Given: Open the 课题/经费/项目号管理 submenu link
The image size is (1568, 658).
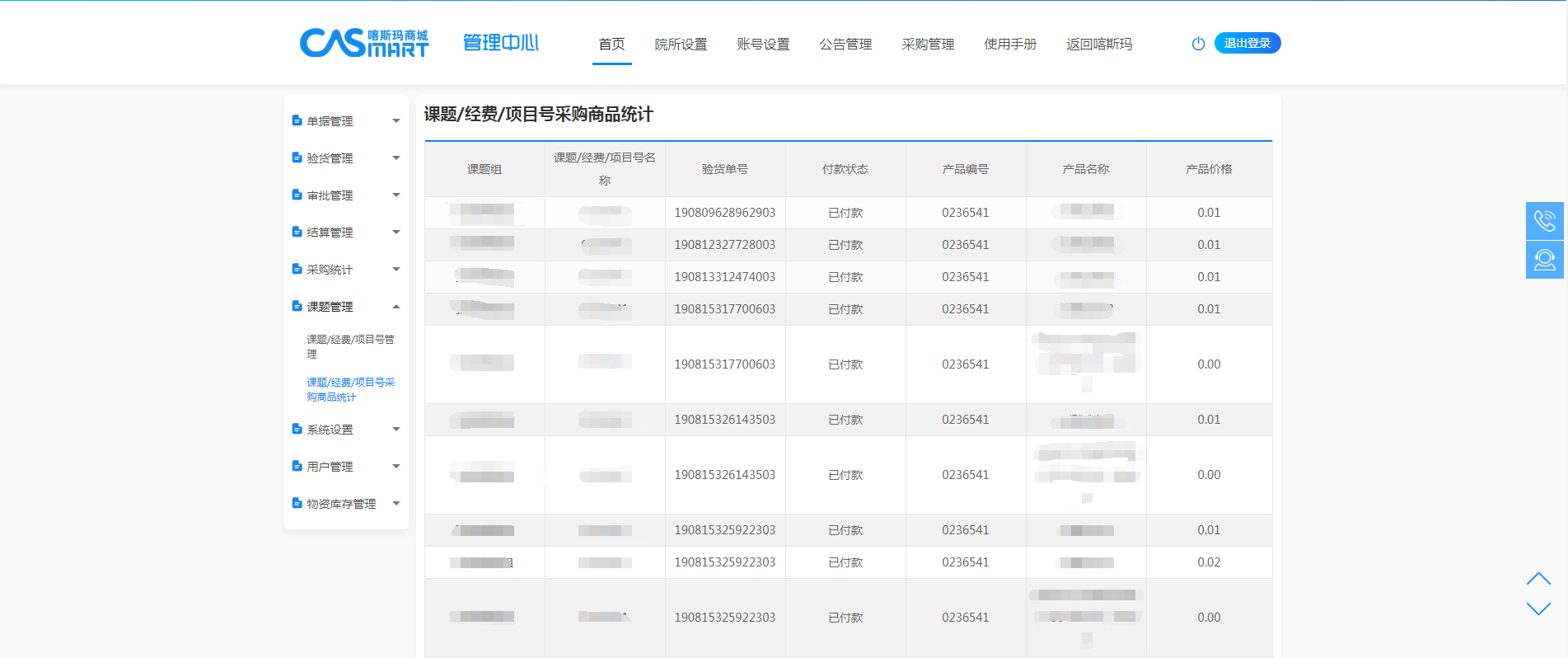Looking at the screenshot, I should (350, 346).
